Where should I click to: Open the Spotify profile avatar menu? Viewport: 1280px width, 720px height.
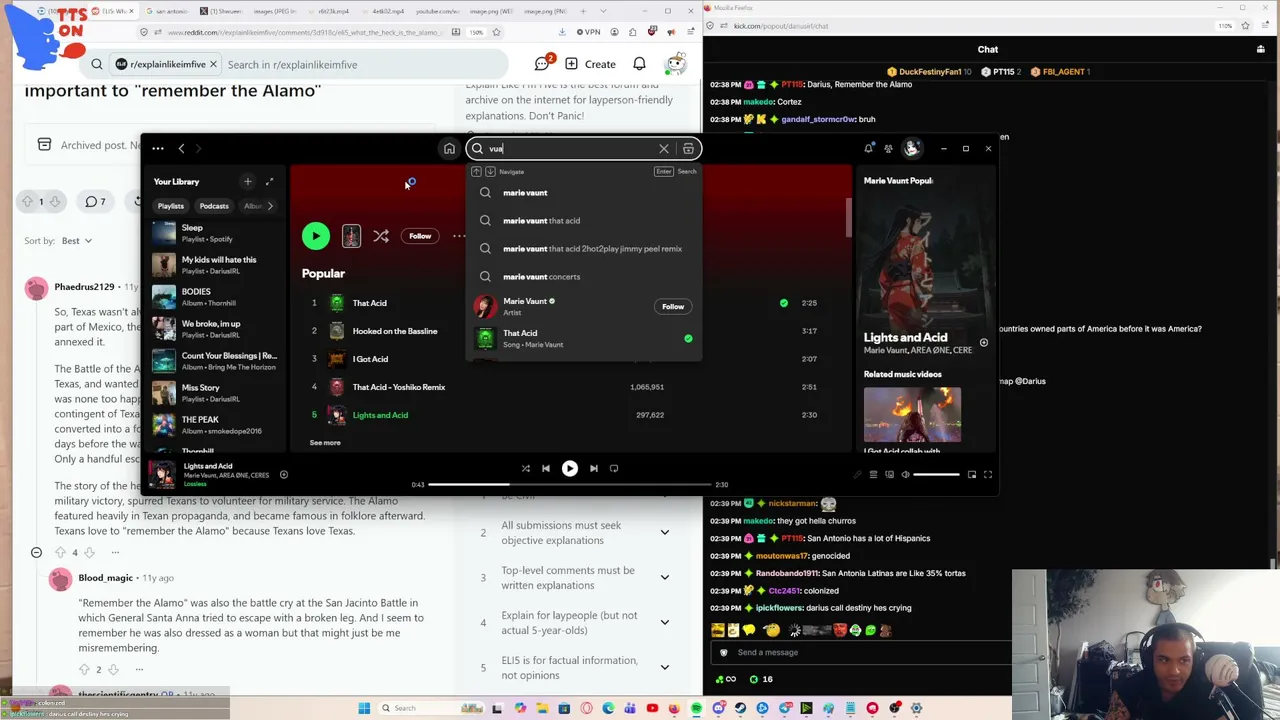[x=912, y=149]
